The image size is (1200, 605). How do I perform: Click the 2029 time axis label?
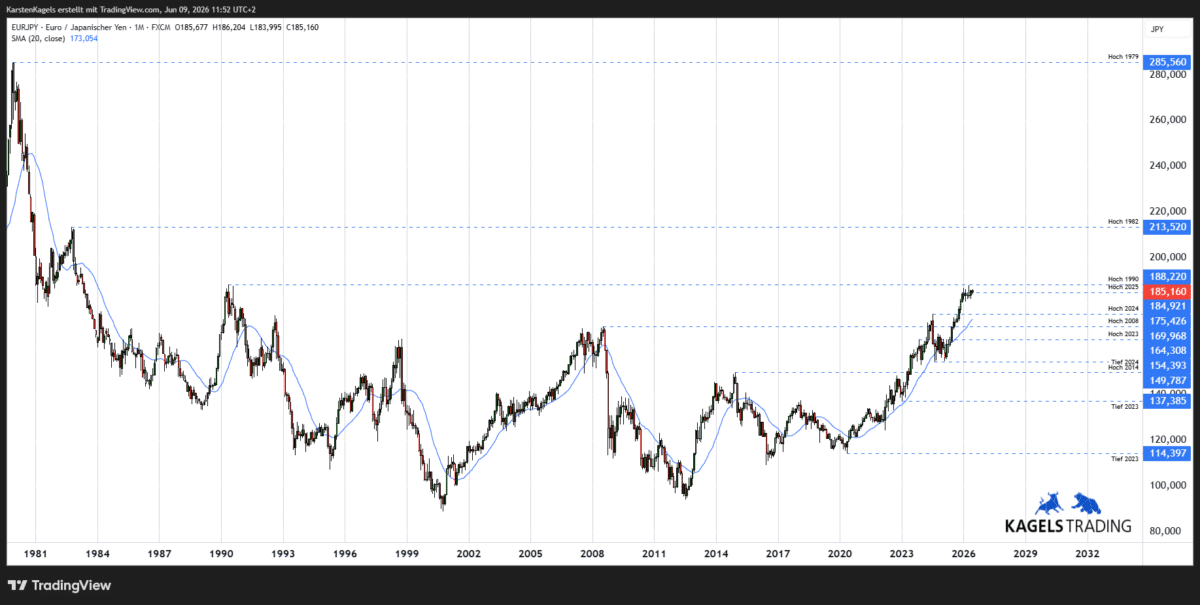click(1026, 553)
